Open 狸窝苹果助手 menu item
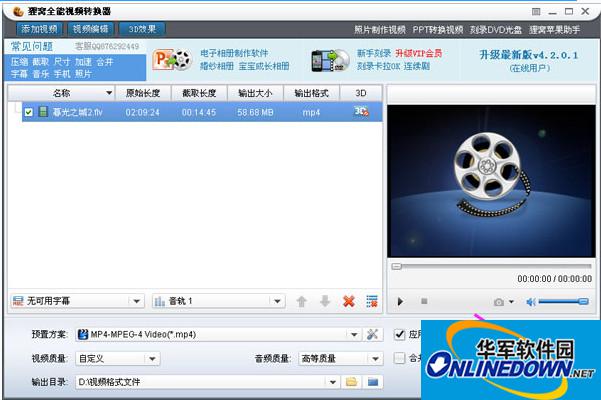601x400 pixels. [554, 30]
